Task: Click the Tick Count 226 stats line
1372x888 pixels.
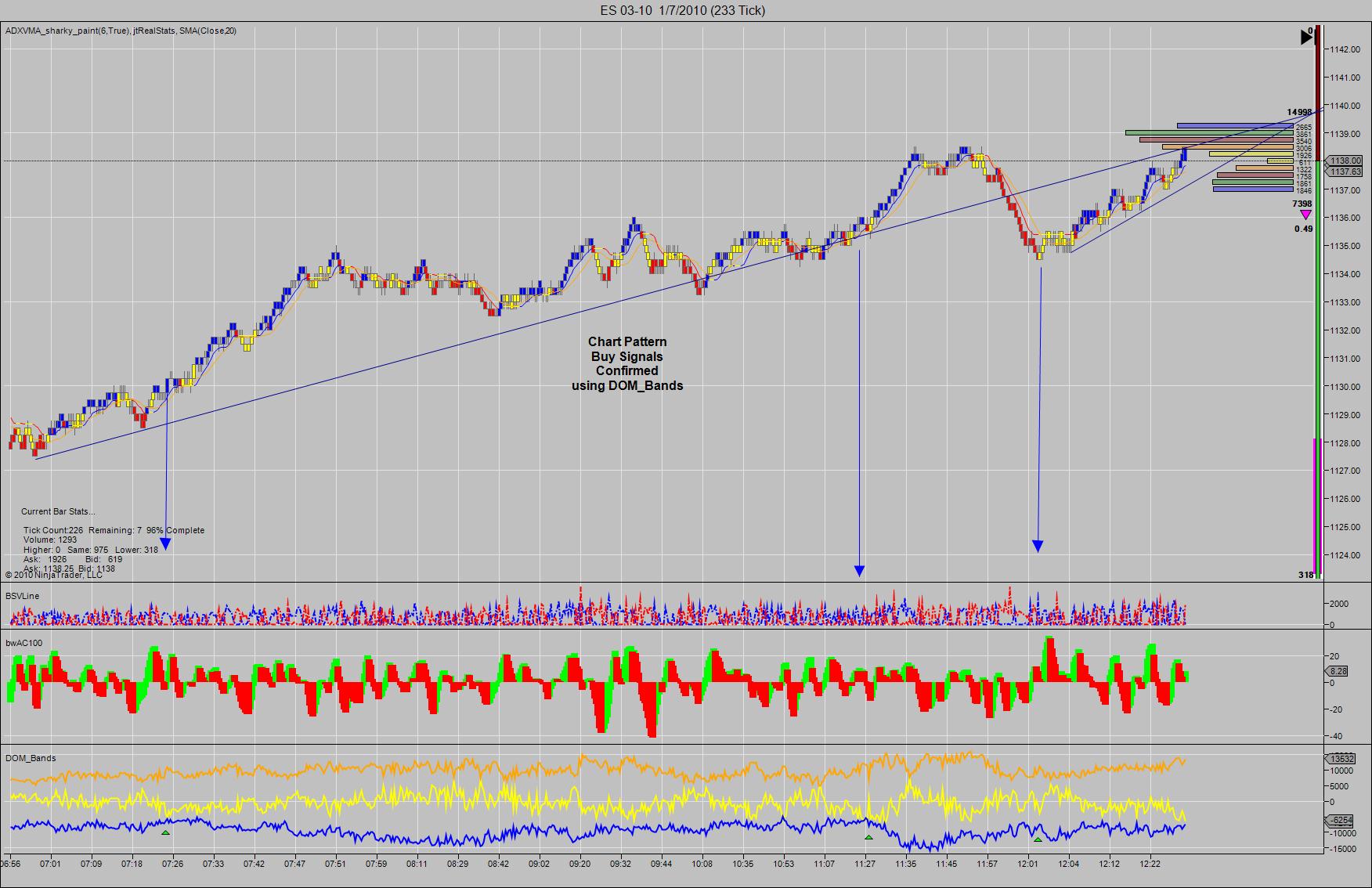Action: click(114, 530)
